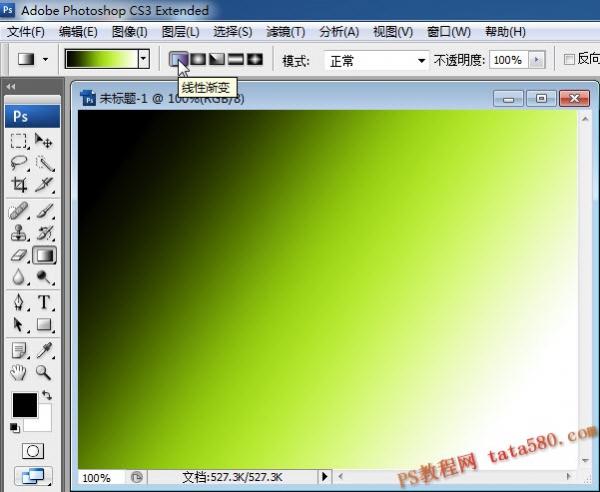
Task: Maximize the 未标题-1 document window
Action: tap(541, 99)
